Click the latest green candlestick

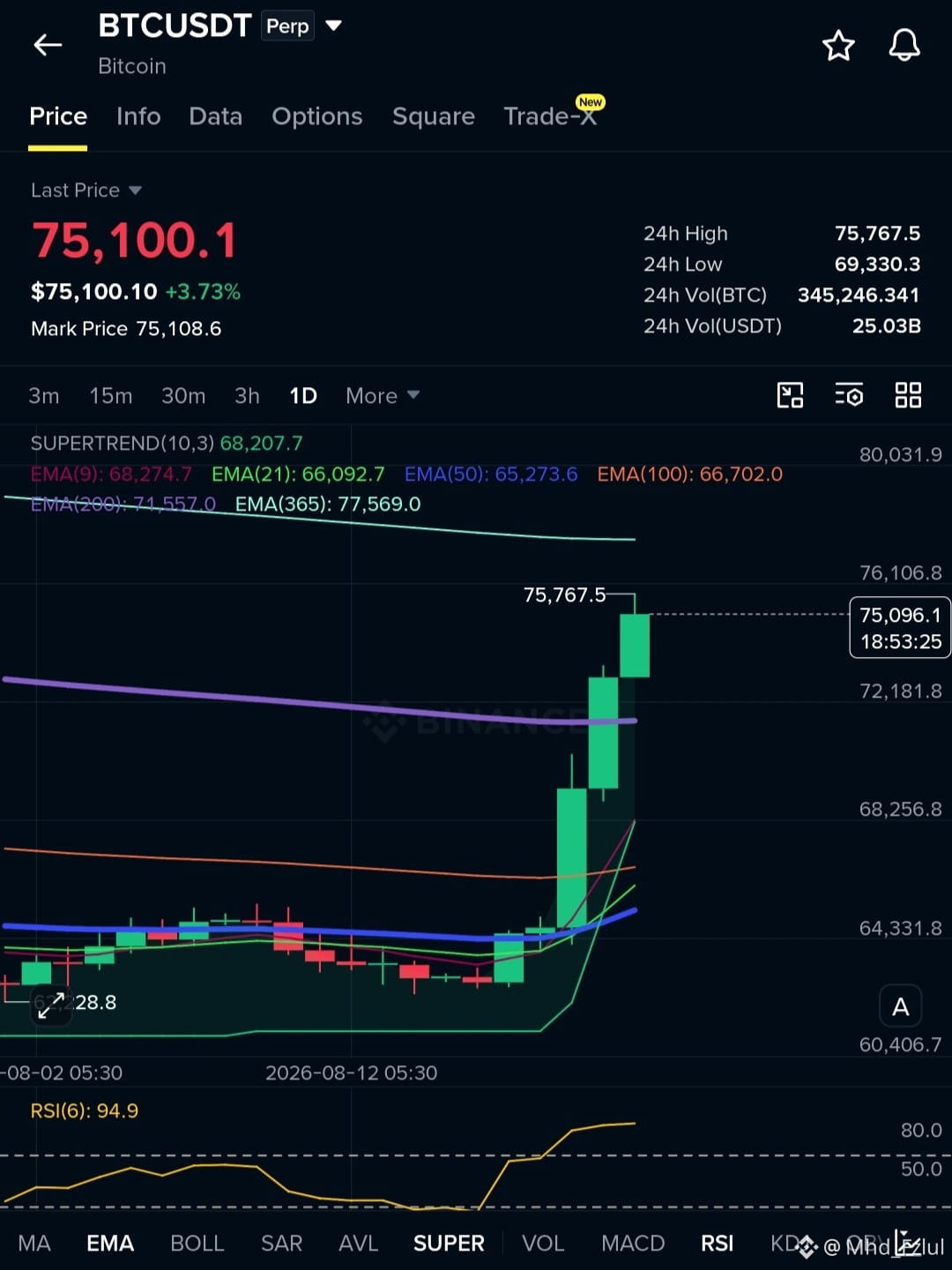click(635, 646)
